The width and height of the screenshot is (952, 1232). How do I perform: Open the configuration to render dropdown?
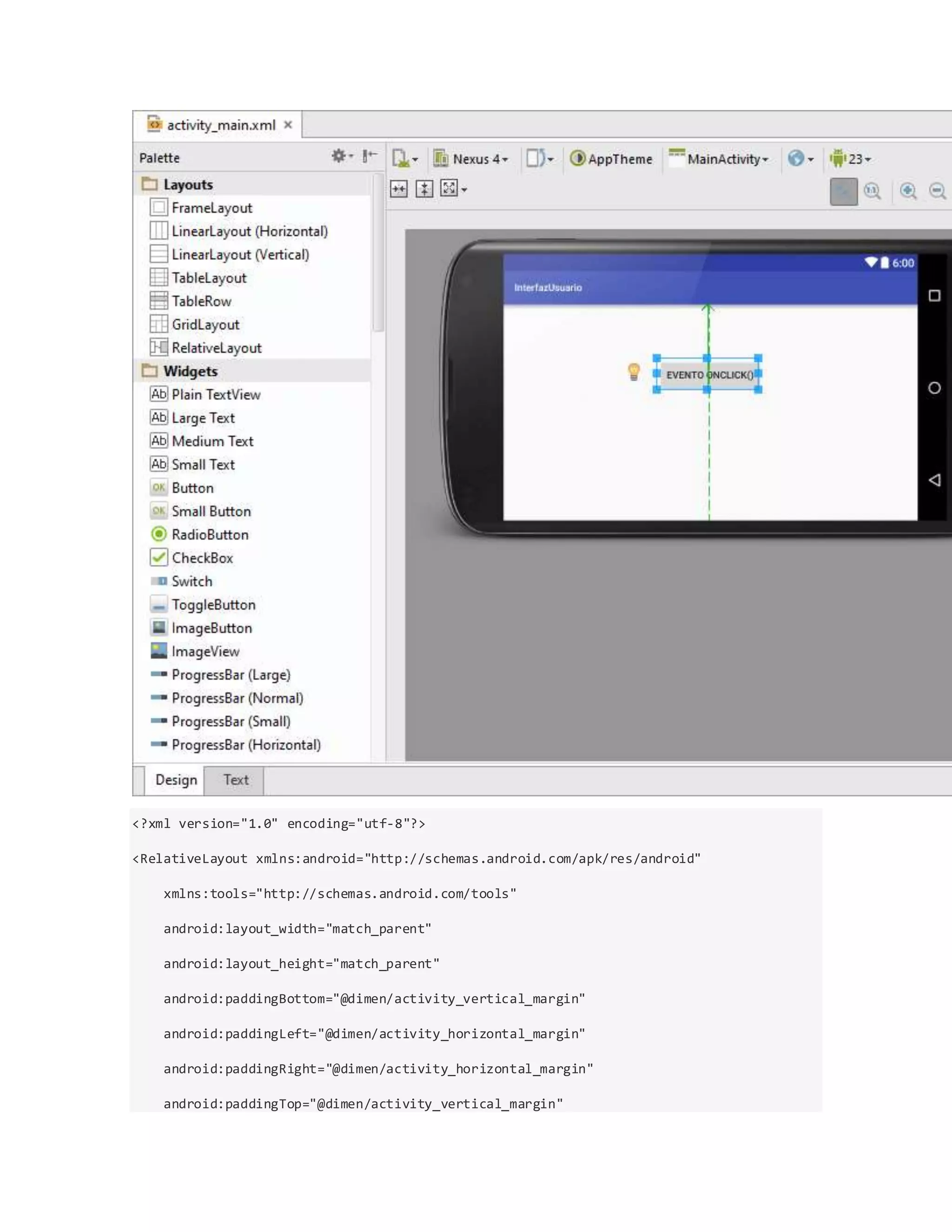pos(405,159)
